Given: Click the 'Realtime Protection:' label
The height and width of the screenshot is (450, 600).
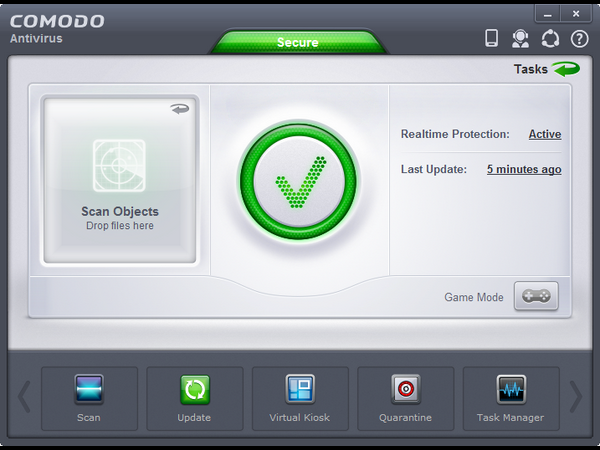Looking at the screenshot, I should click(455, 134).
